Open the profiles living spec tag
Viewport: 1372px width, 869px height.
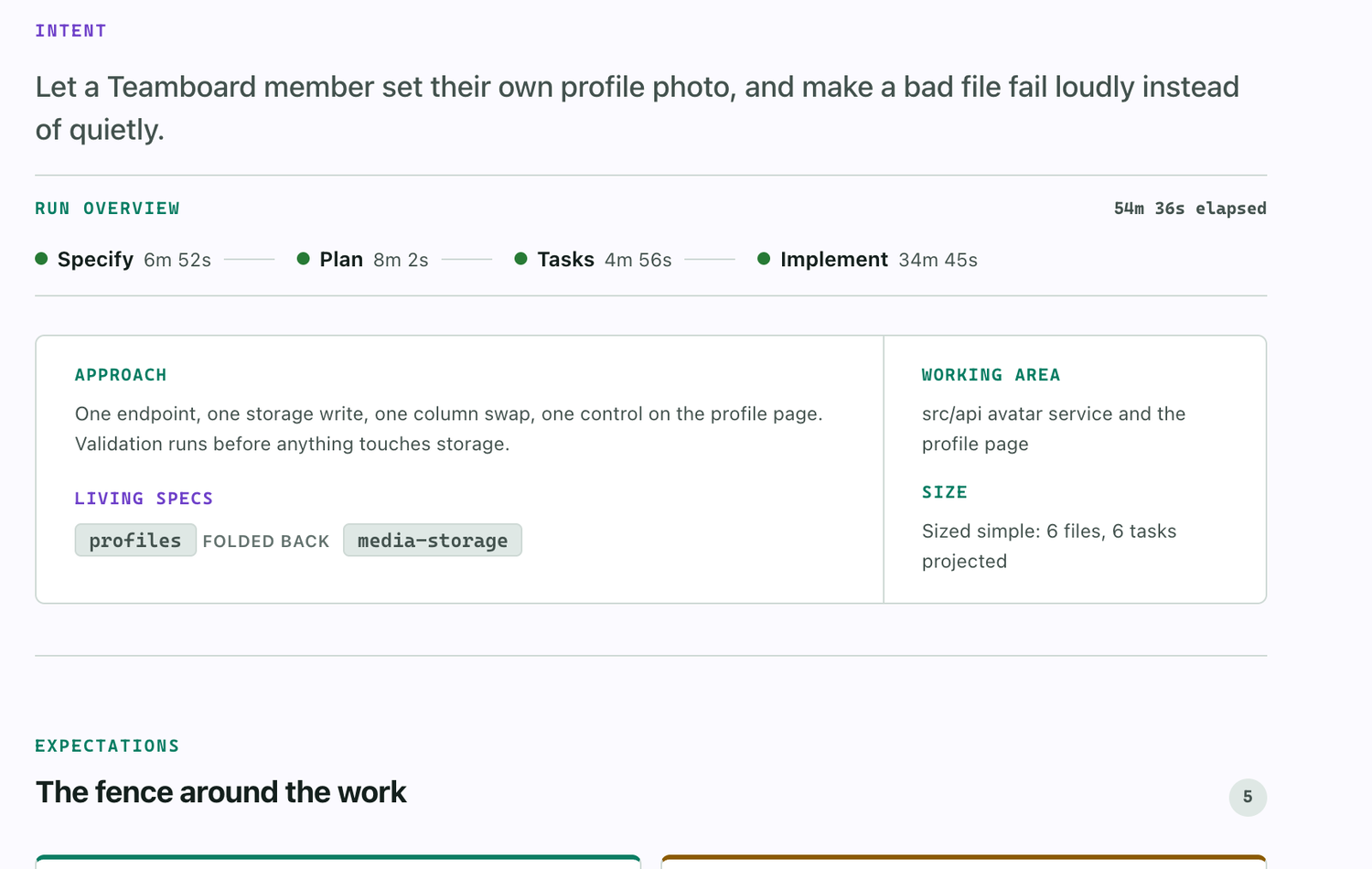coord(135,541)
